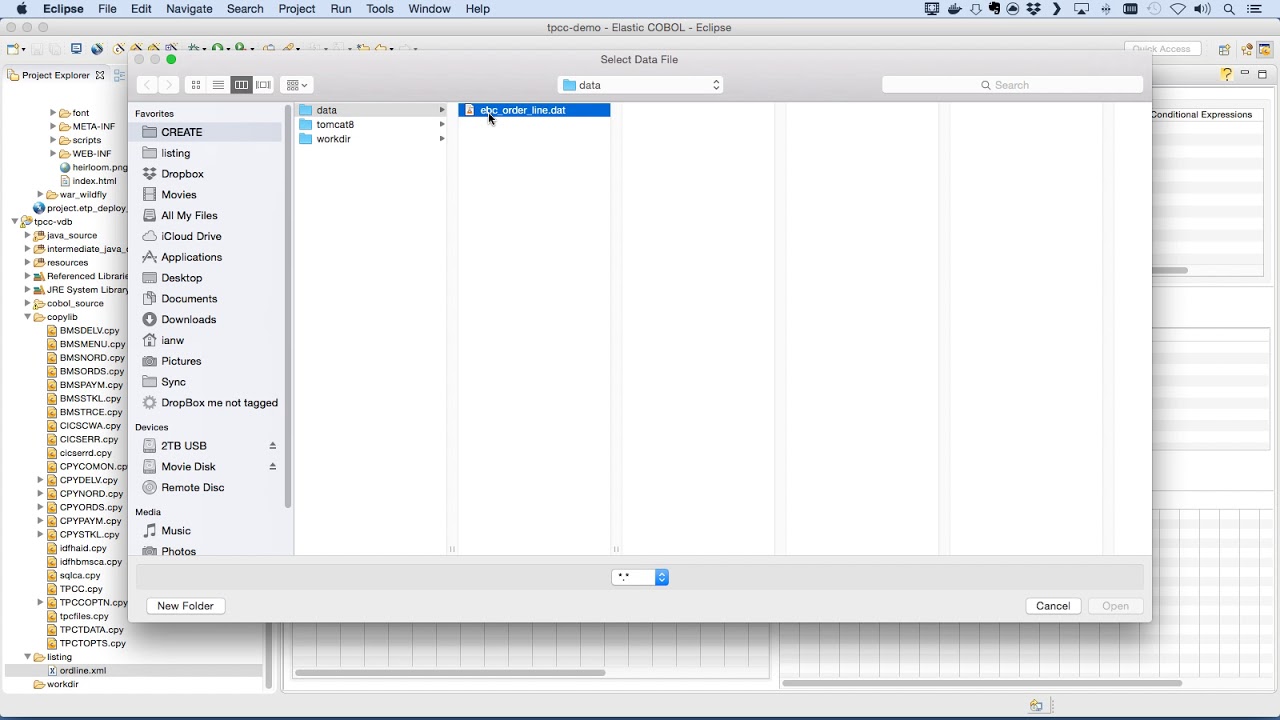This screenshot has width=1280, height=720.
Task: Click the New Folder button
Action: 185,606
